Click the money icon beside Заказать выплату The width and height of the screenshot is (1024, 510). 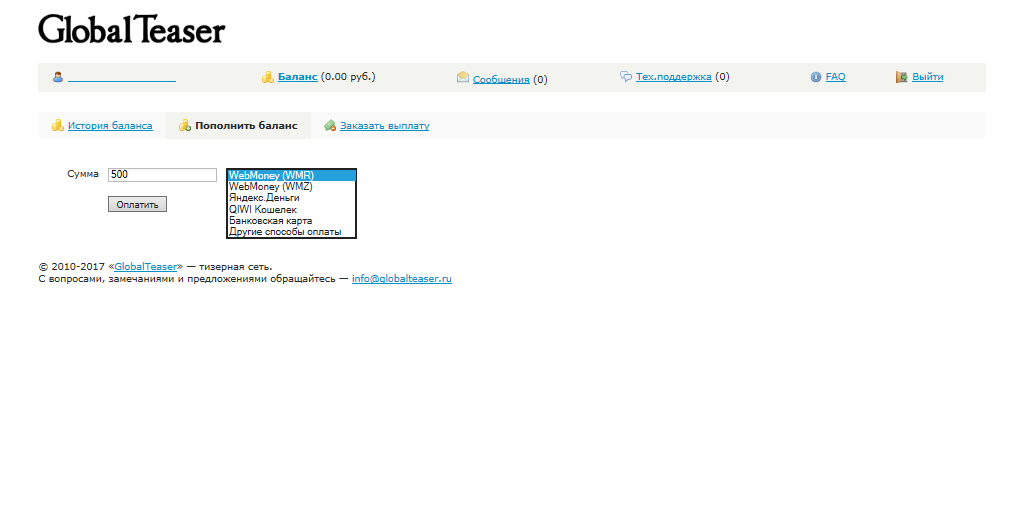(330, 125)
